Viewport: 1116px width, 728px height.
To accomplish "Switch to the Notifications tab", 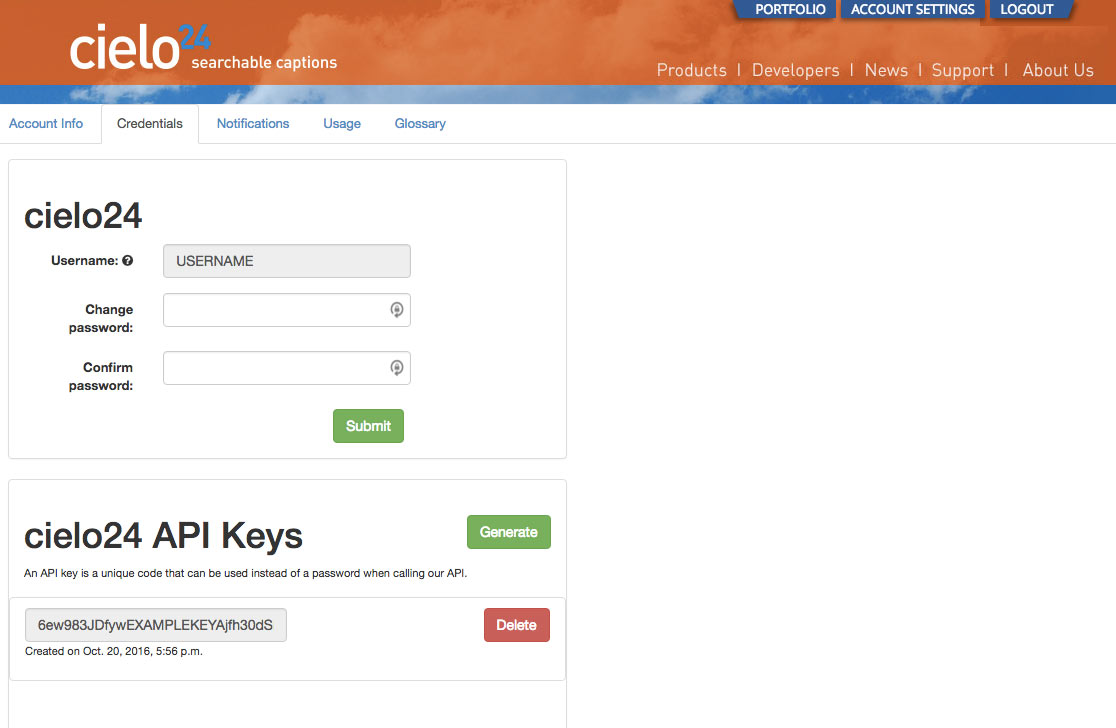I will [x=253, y=124].
